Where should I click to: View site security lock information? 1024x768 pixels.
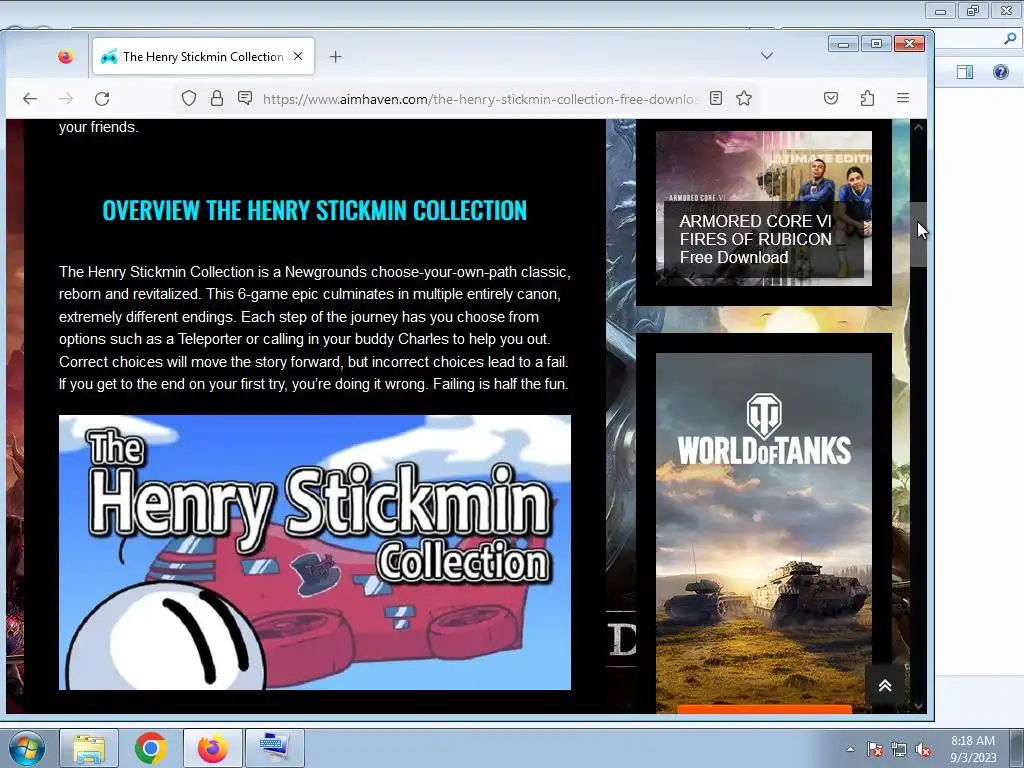[217, 99]
